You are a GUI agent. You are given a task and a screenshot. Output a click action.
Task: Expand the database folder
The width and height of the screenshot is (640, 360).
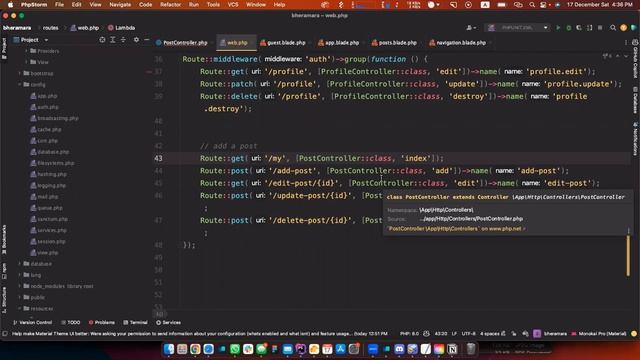20,264
